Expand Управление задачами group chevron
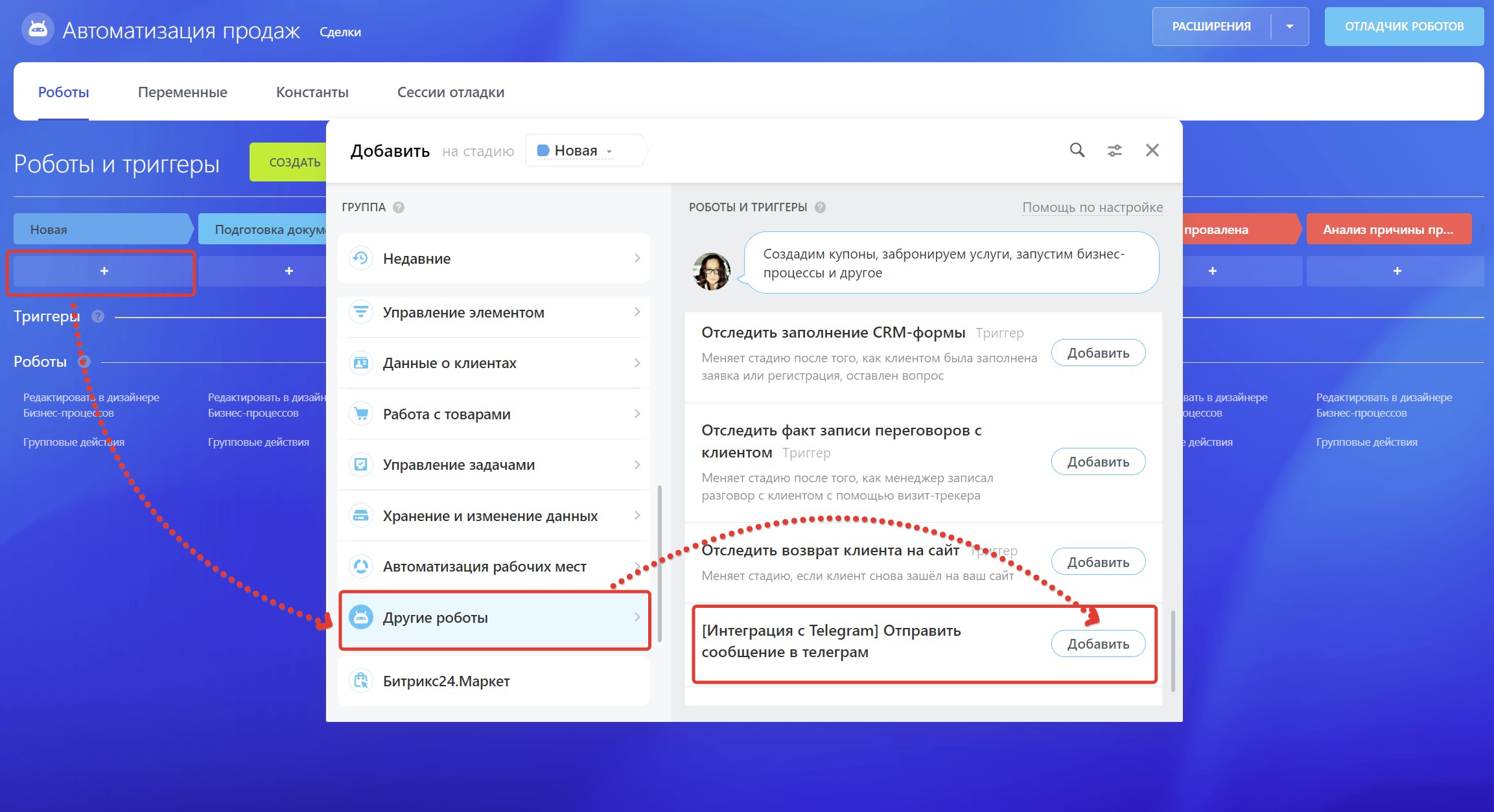 pyautogui.click(x=636, y=465)
